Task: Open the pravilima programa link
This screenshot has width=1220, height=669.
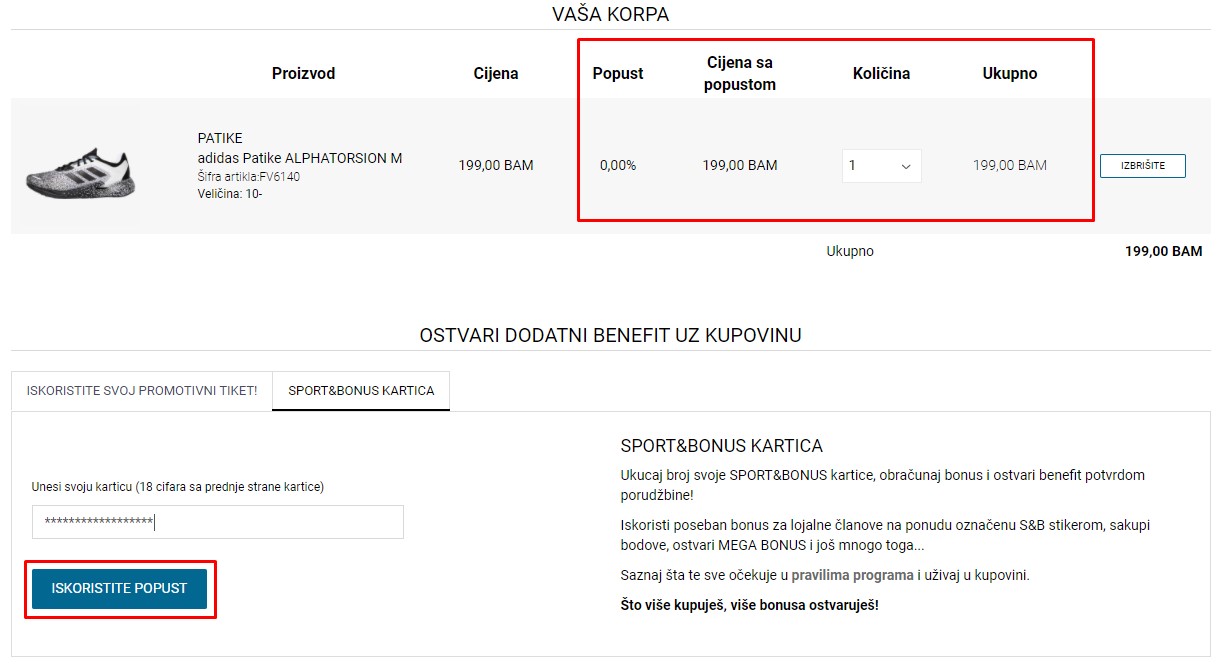Action: click(x=852, y=575)
